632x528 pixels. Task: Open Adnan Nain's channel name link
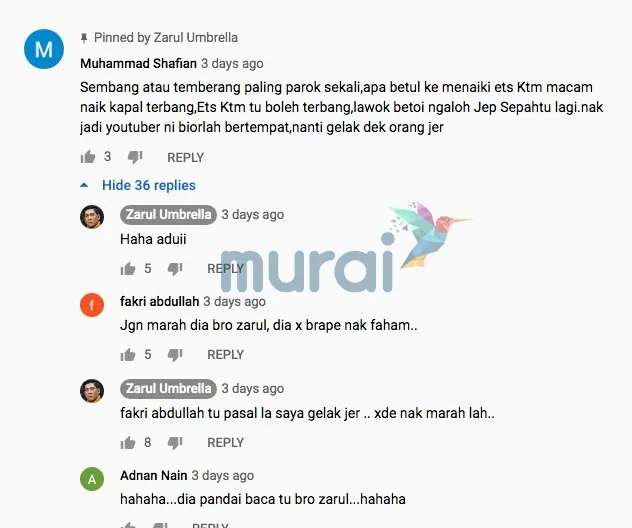[x=154, y=476]
